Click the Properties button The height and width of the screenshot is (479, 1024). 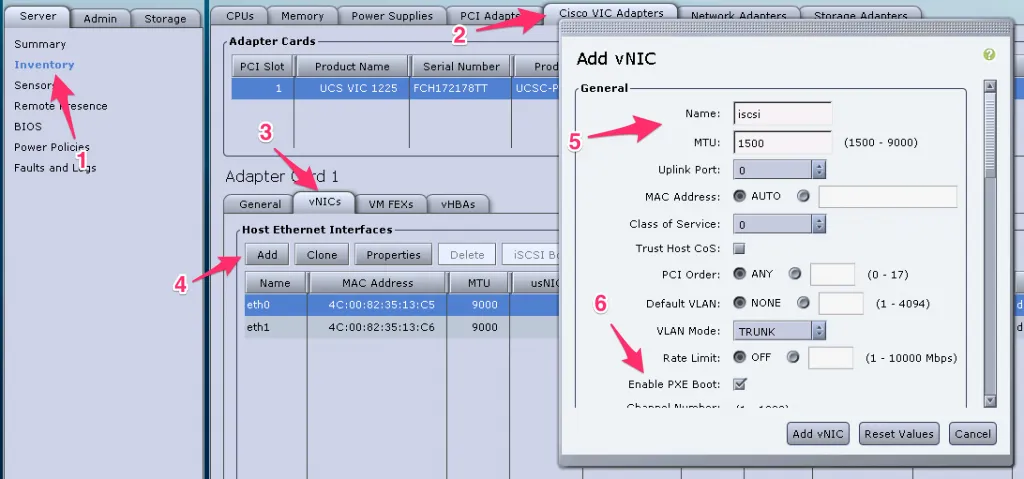pos(393,255)
